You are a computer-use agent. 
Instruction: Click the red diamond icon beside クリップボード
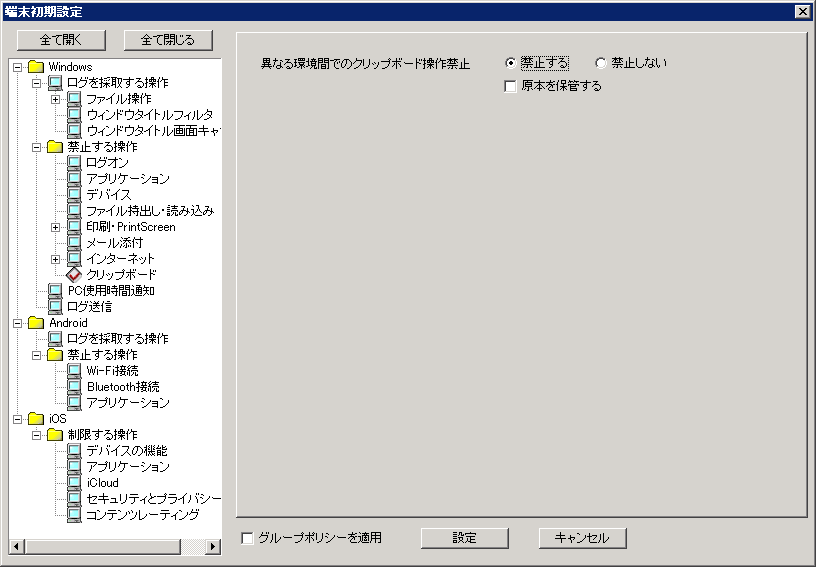74,275
